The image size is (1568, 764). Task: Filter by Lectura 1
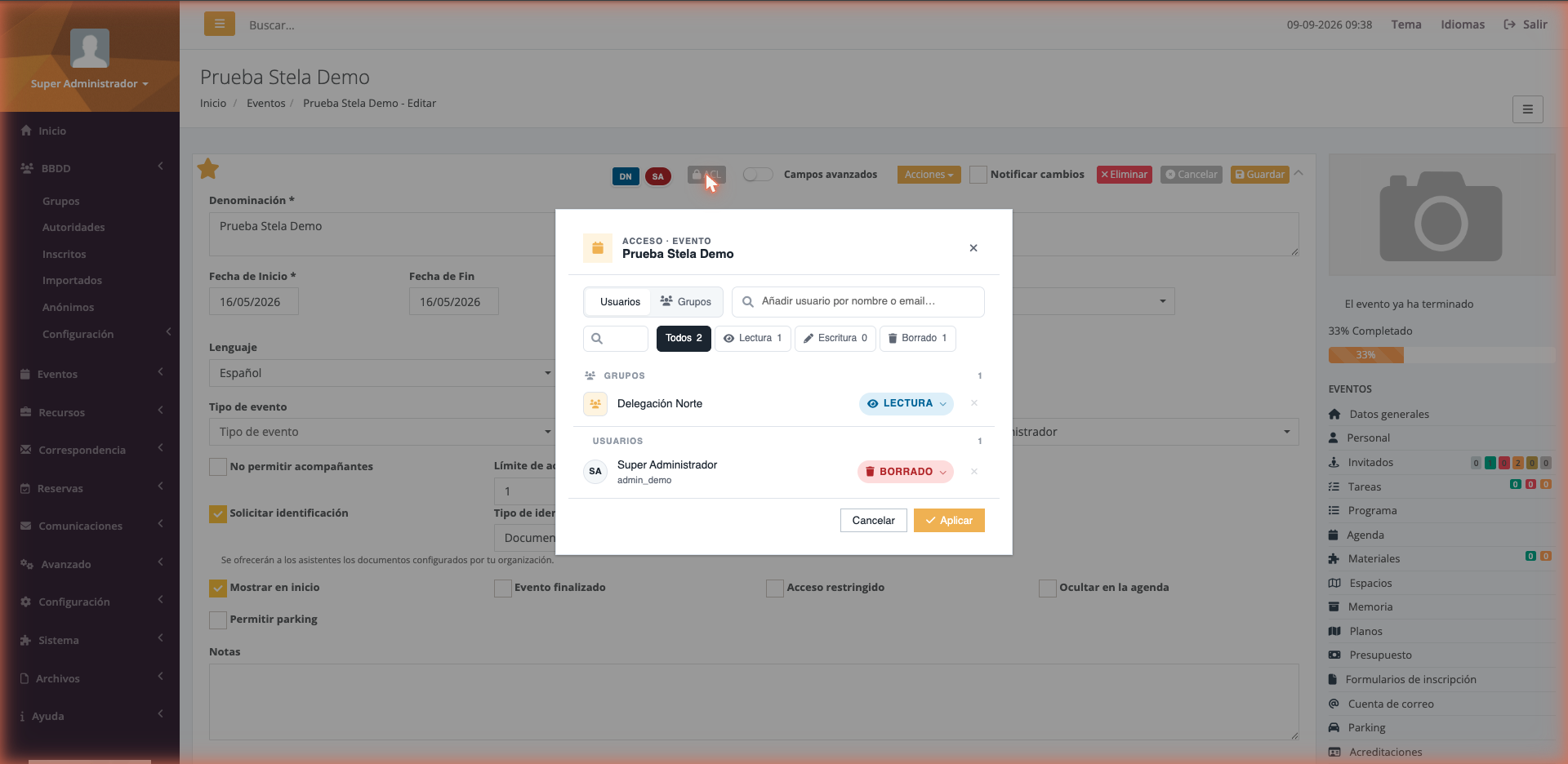pos(753,338)
